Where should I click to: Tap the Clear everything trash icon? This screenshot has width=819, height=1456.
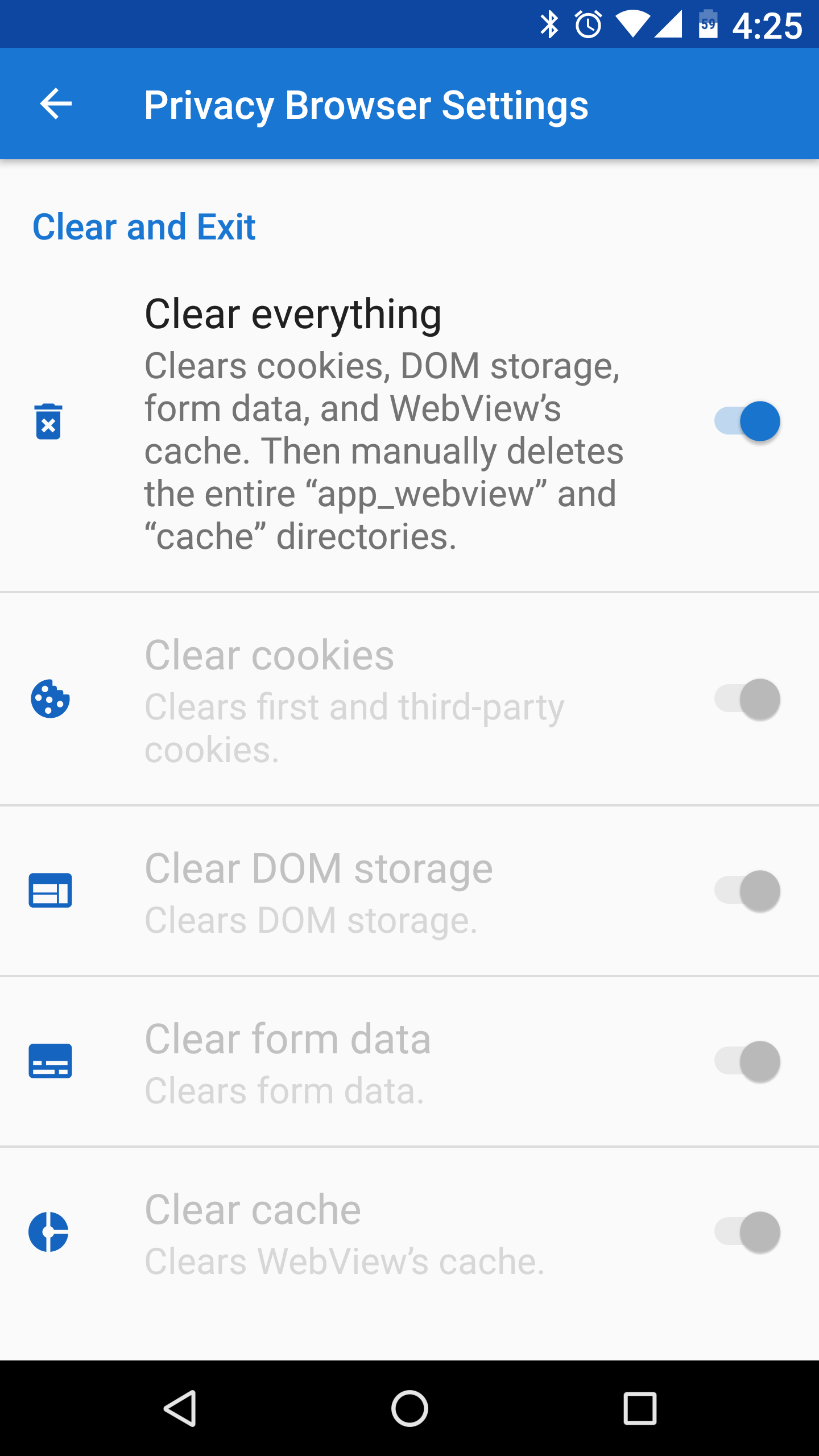(x=49, y=421)
